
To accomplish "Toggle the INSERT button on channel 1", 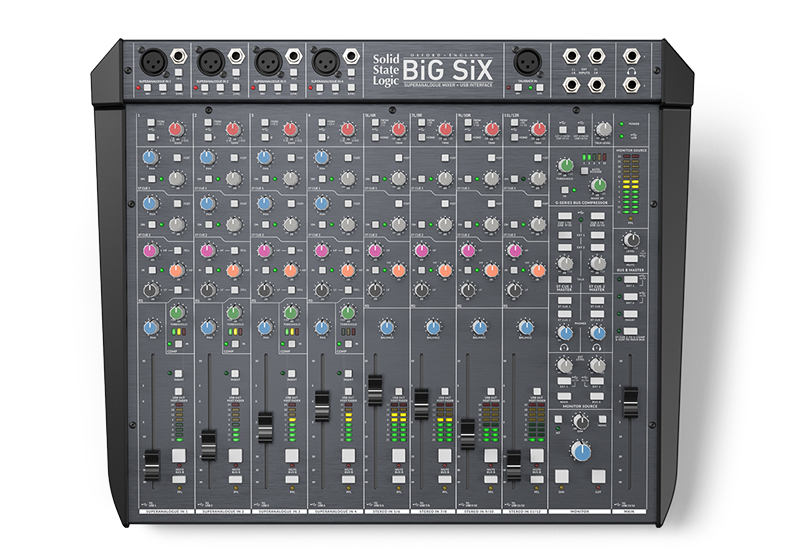I will tap(178, 374).
